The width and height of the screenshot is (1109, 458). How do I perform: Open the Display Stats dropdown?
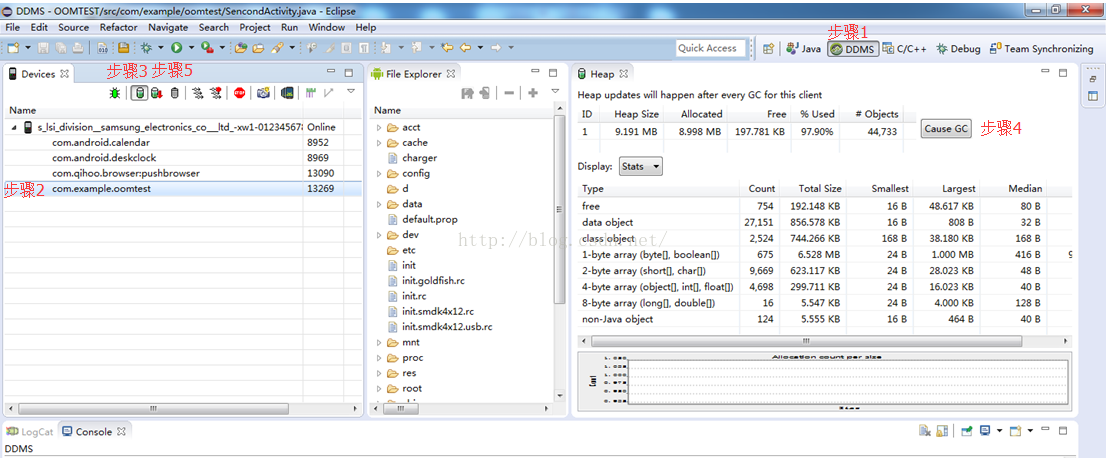pyautogui.click(x=640, y=166)
